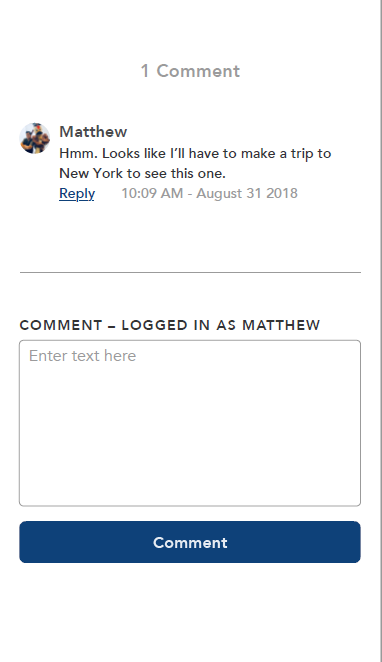Submit with the blue Comment button
The width and height of the screenshot is (382, 662).
[x=190, y=542]
